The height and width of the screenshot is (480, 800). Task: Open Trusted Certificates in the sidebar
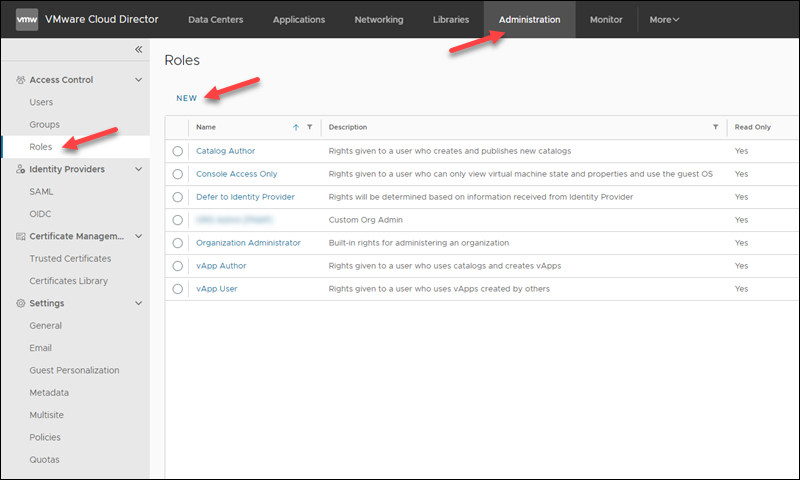pos(70,259)
